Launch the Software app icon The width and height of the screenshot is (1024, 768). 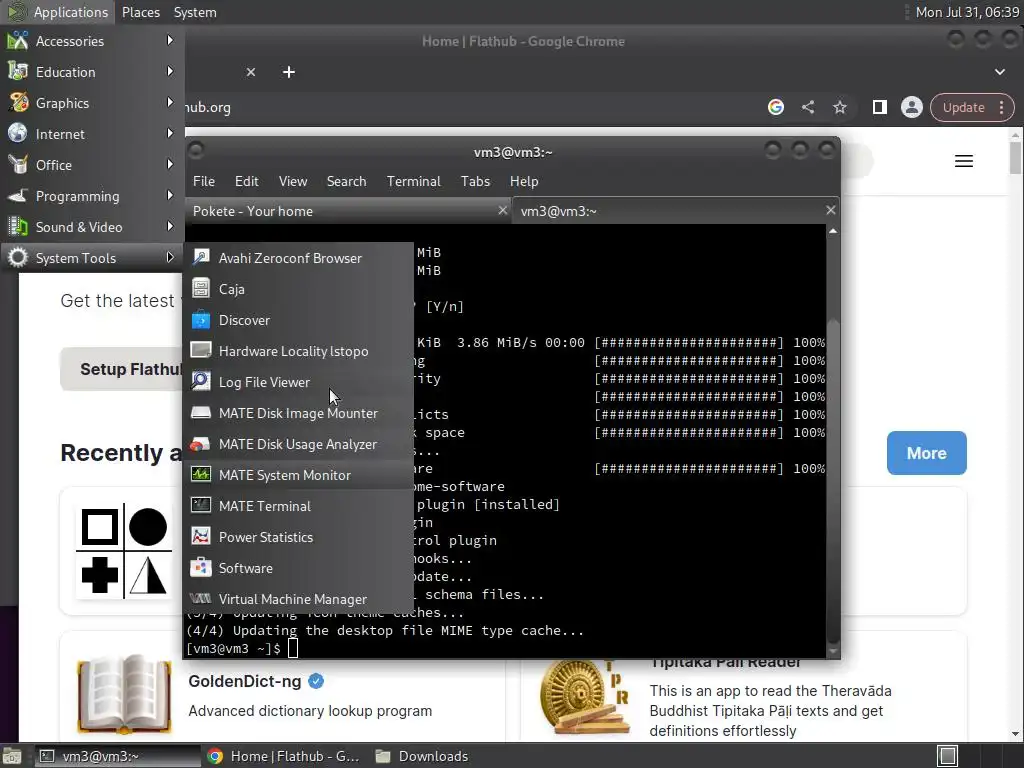click(x=200, y=568)
